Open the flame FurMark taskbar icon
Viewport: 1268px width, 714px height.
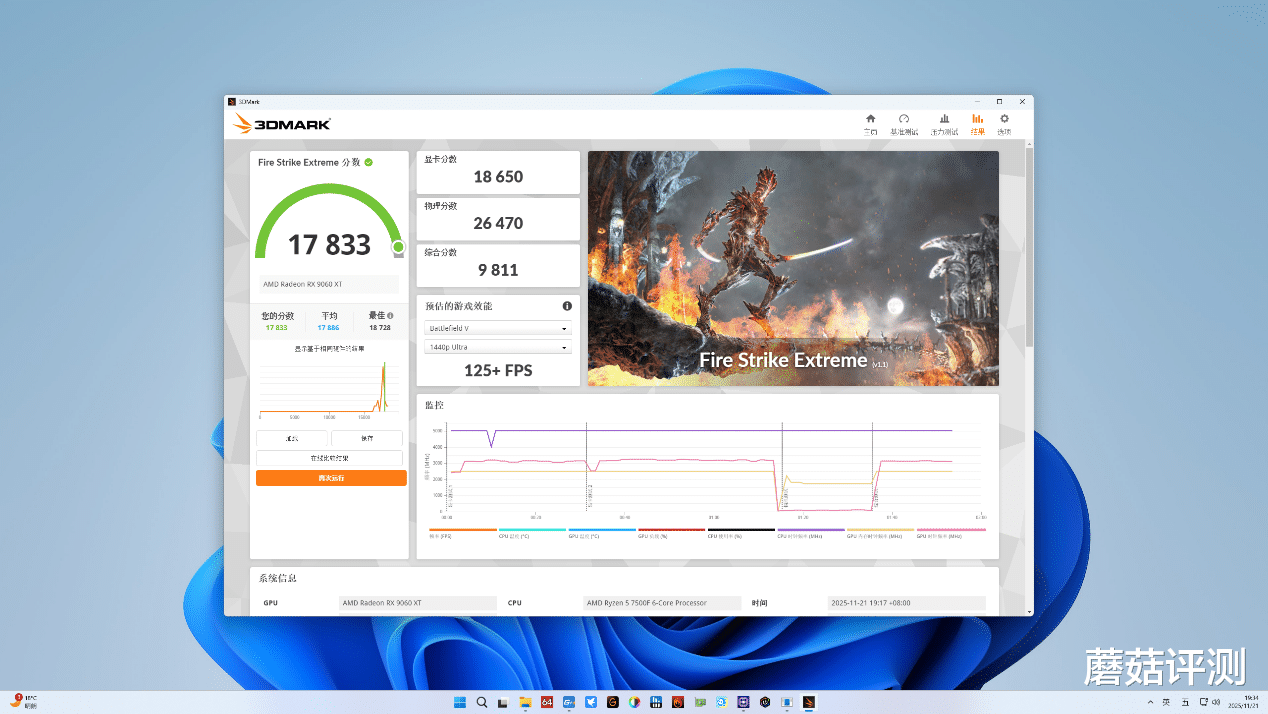tap(678, 702)
